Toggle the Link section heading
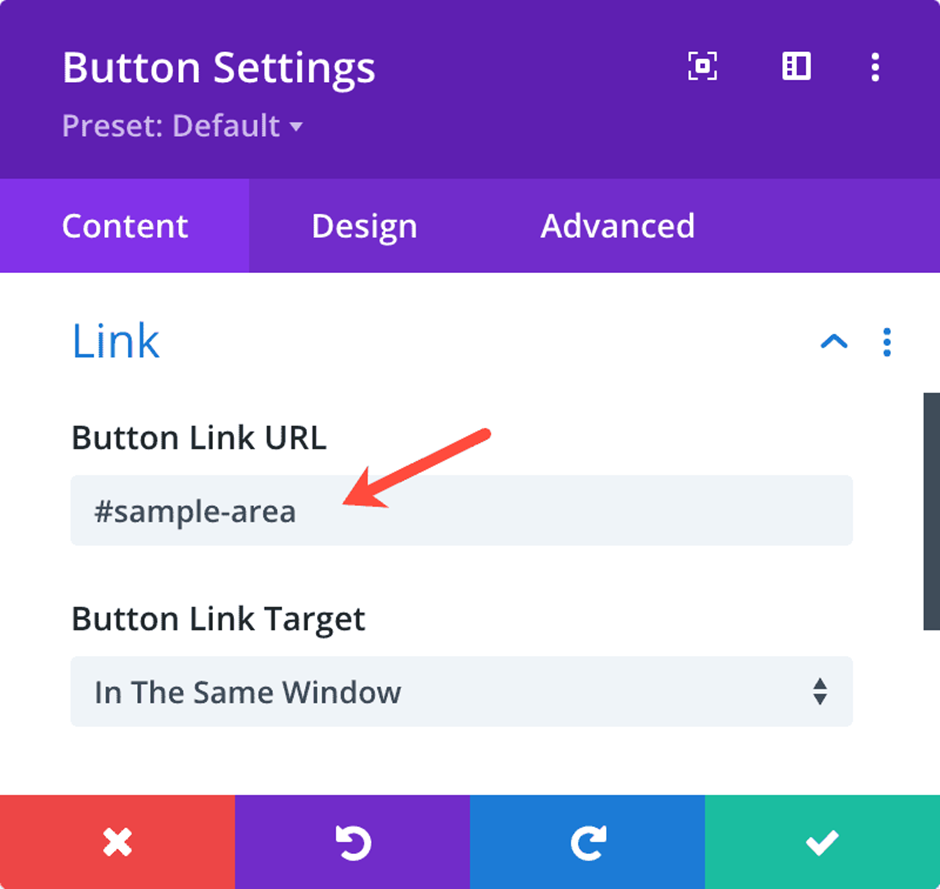Image resolution: width=940 pixels, height=889 pixels. (x=116, y=341)
